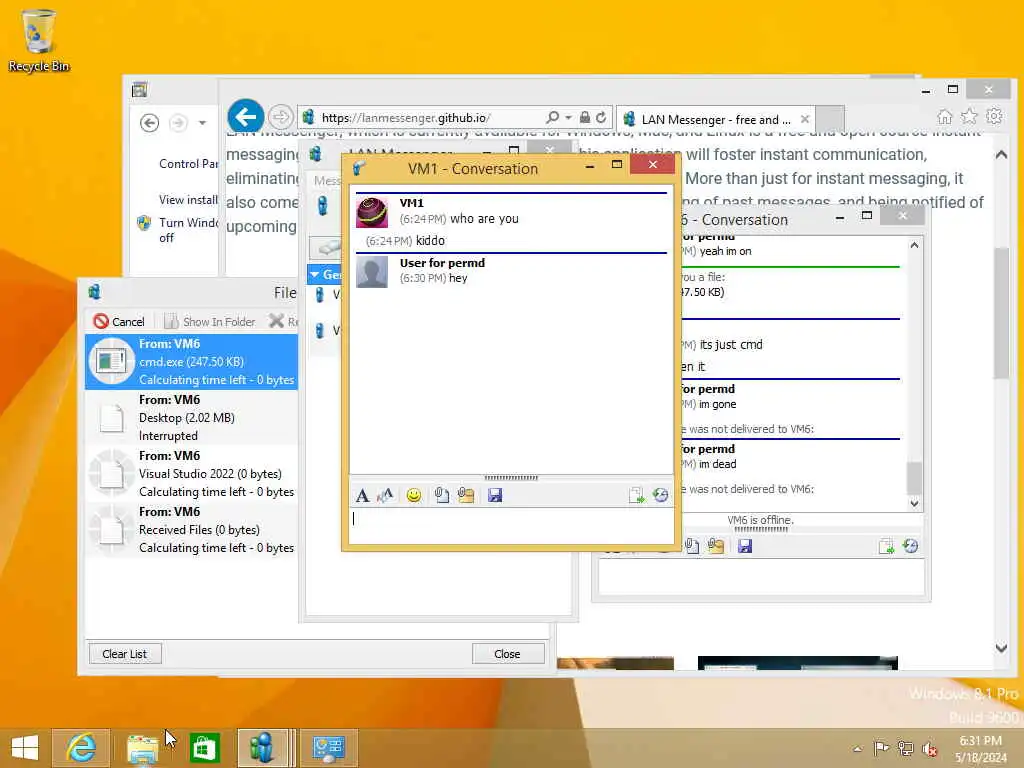Image resolution: width=1024 pixels, height=768 pixels.
Task: Switch to LAN Messenger taskbar icon
Action: tap(263, 748)
